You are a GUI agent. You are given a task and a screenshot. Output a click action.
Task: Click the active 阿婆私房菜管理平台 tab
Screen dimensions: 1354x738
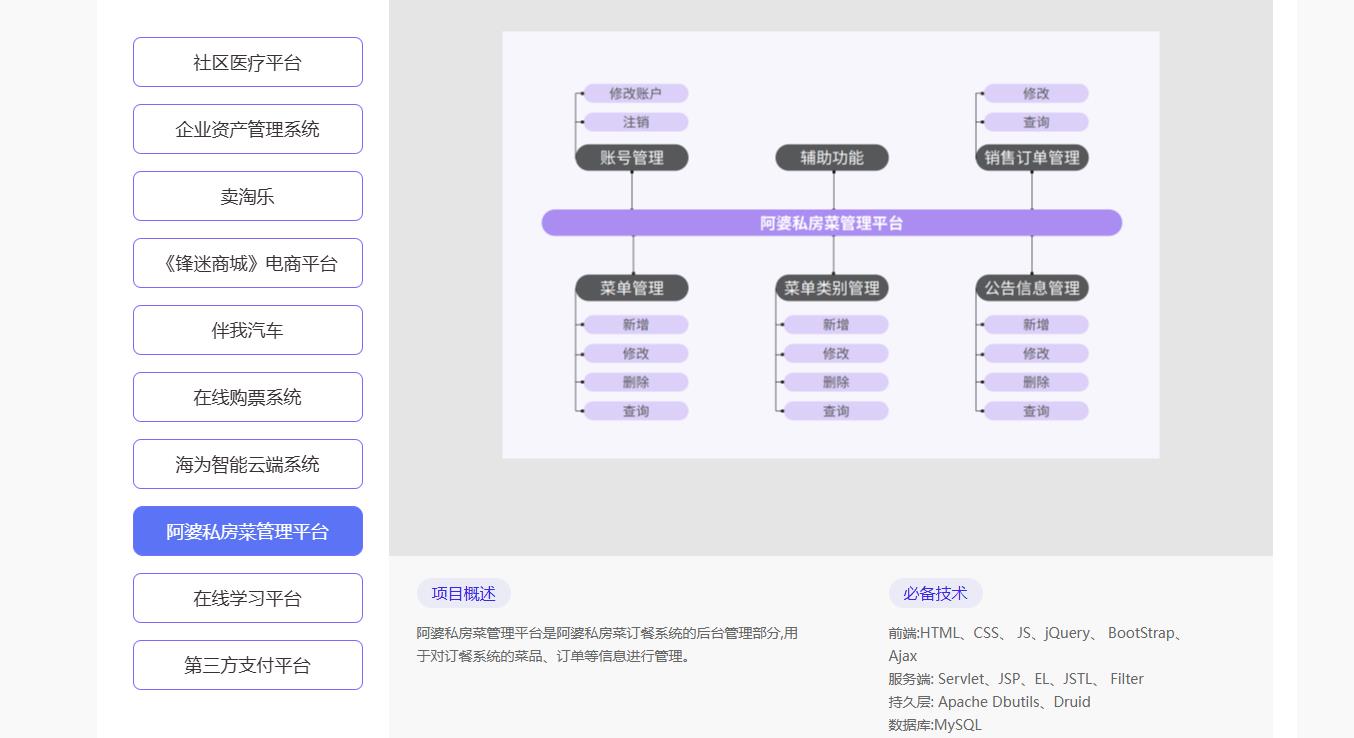[x=247, y=531]
